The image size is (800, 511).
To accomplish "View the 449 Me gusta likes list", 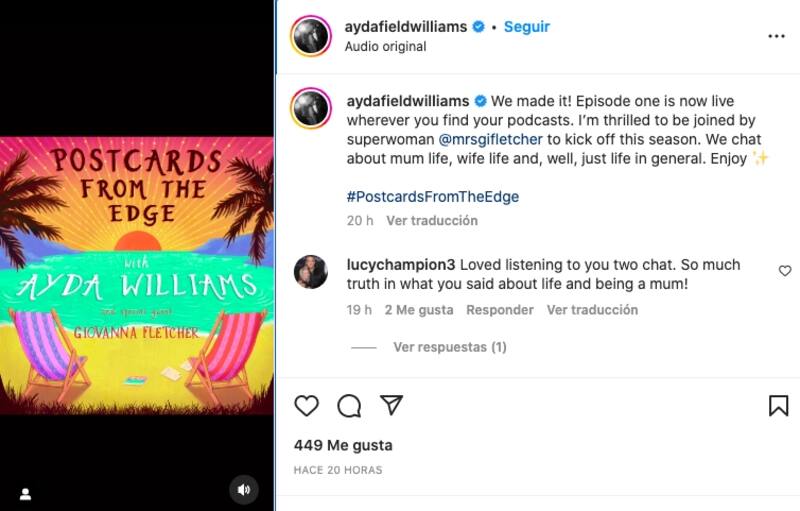I will pyautogui.click(x=343, y=445).
